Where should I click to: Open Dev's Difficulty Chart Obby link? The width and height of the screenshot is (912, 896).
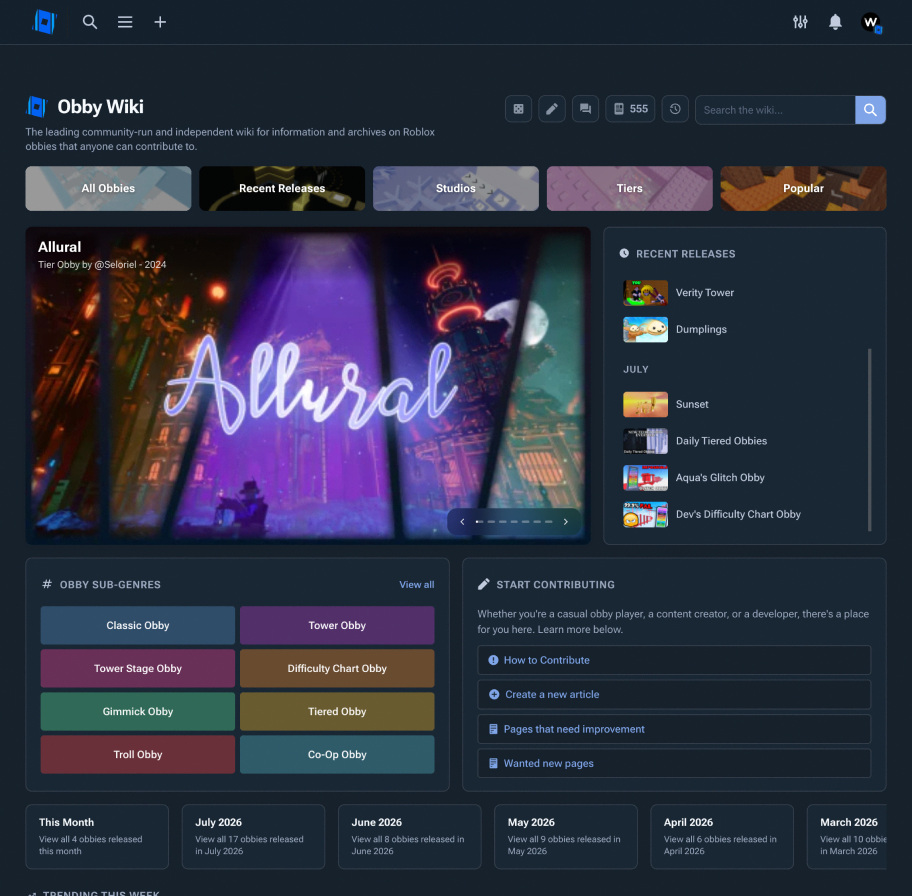[738, 514]
